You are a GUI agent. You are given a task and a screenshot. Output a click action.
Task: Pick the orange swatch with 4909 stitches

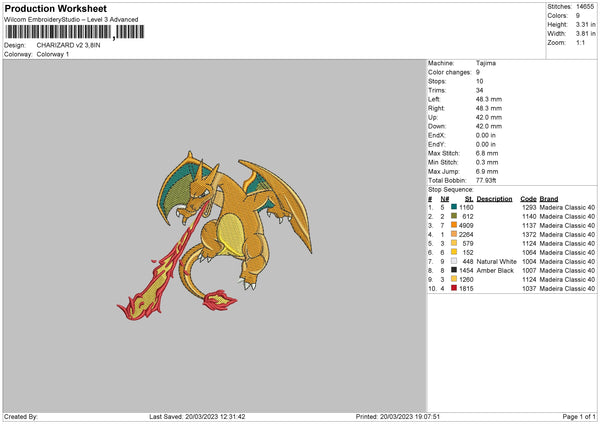pos(454,225)
